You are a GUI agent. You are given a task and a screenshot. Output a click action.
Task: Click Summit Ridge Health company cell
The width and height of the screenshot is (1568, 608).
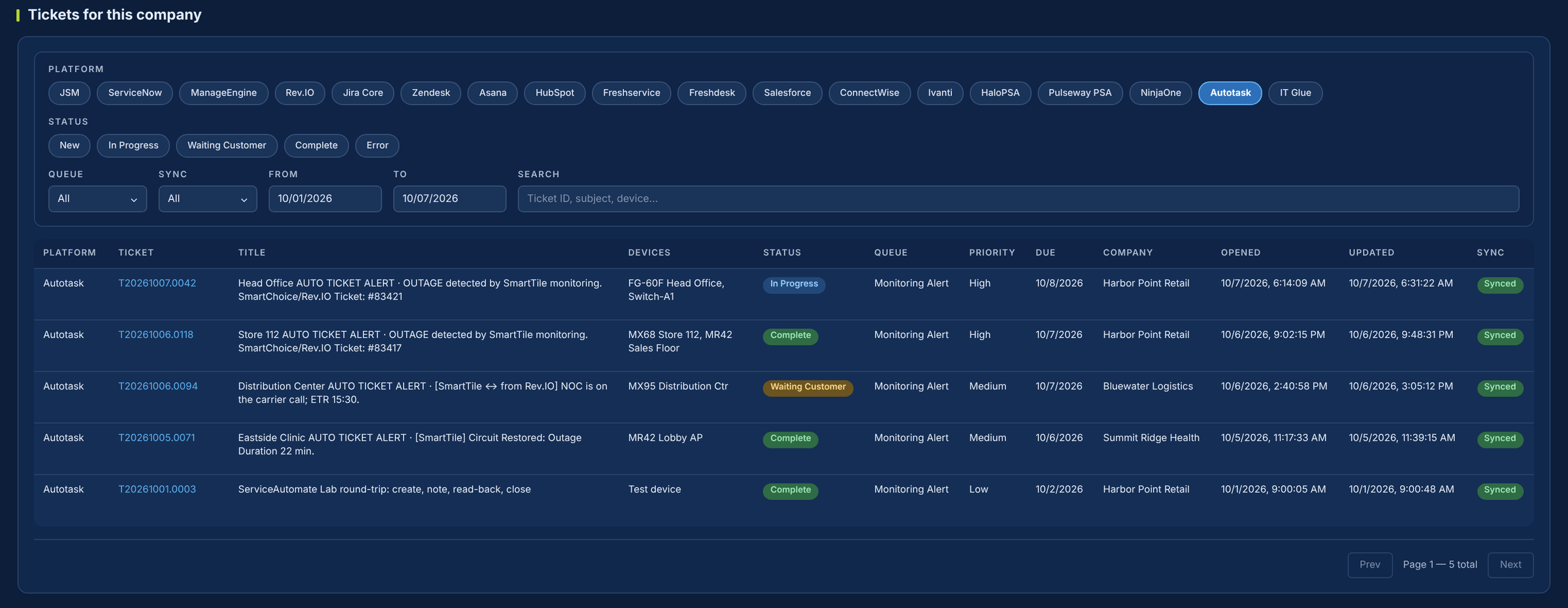(x=1151, y=438)
